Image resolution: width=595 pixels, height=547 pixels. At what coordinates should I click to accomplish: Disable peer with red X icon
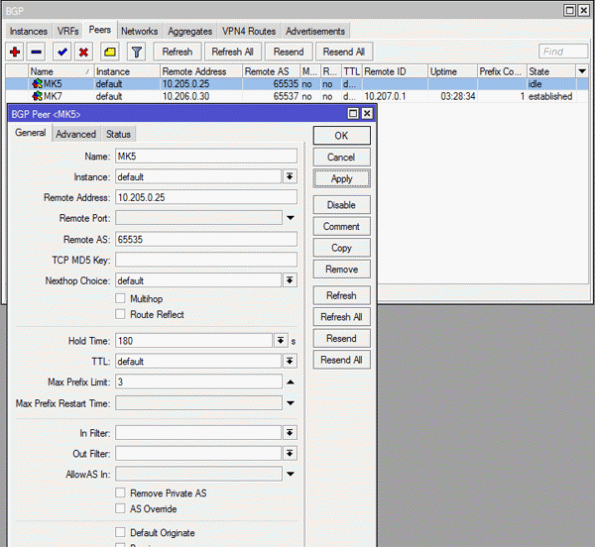(83, 52)
